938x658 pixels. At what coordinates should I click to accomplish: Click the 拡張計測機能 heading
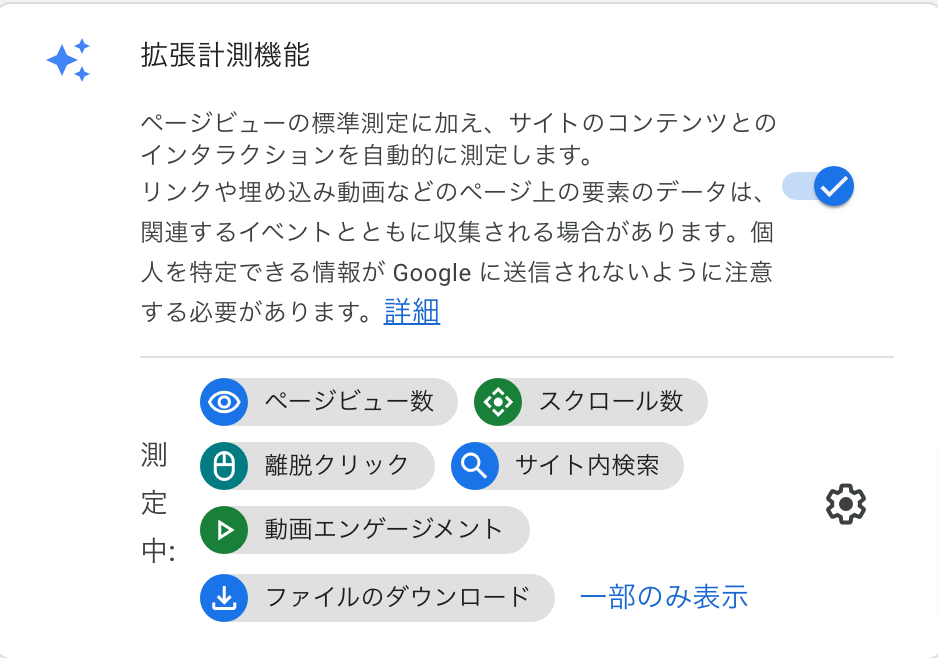[225, 55]
